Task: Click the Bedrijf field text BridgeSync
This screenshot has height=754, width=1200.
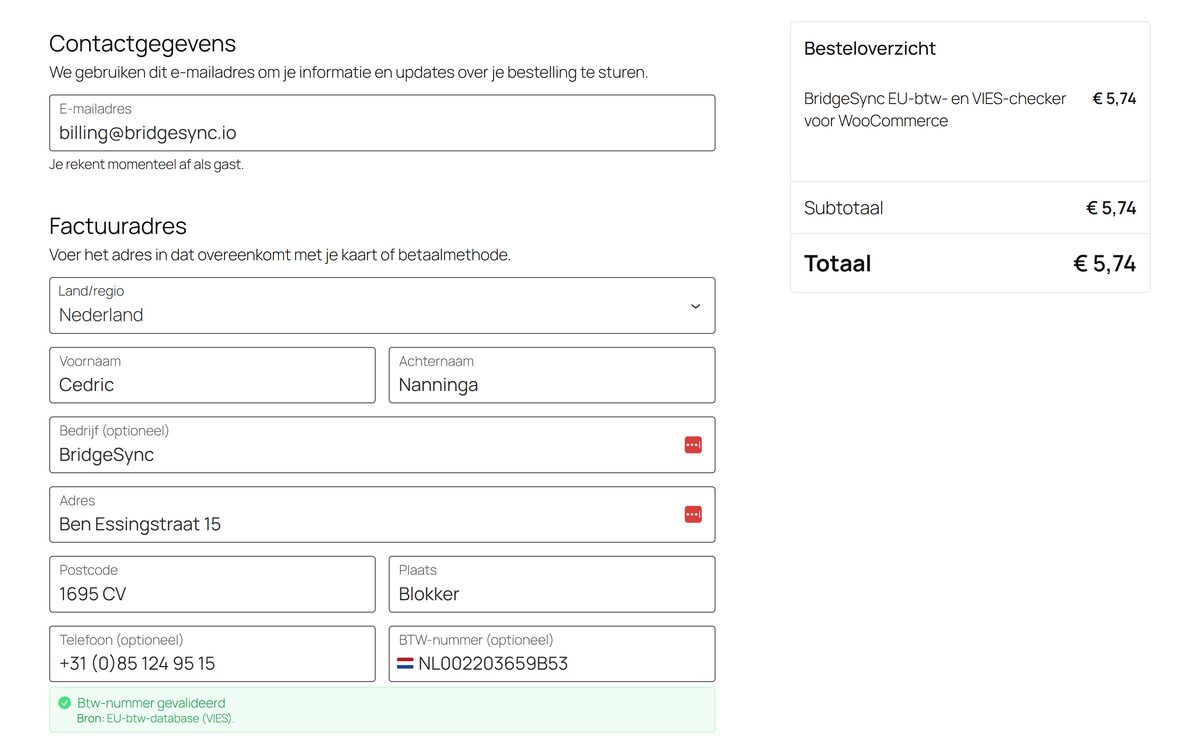Action: [x=107, y=455]
